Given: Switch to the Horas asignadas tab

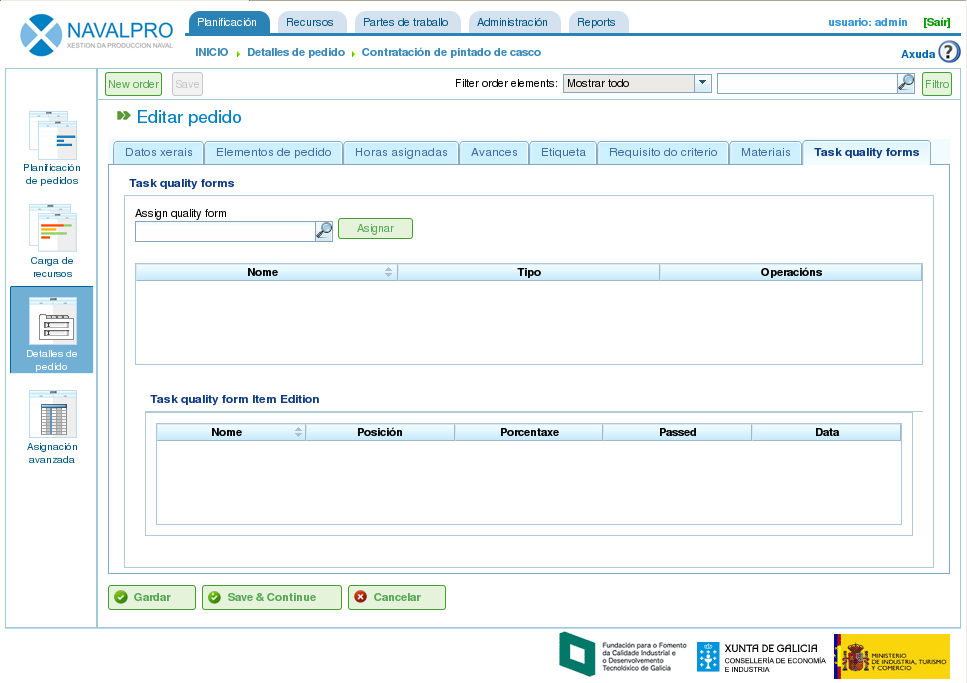Looking at the screenshot, I should [401, 153].
